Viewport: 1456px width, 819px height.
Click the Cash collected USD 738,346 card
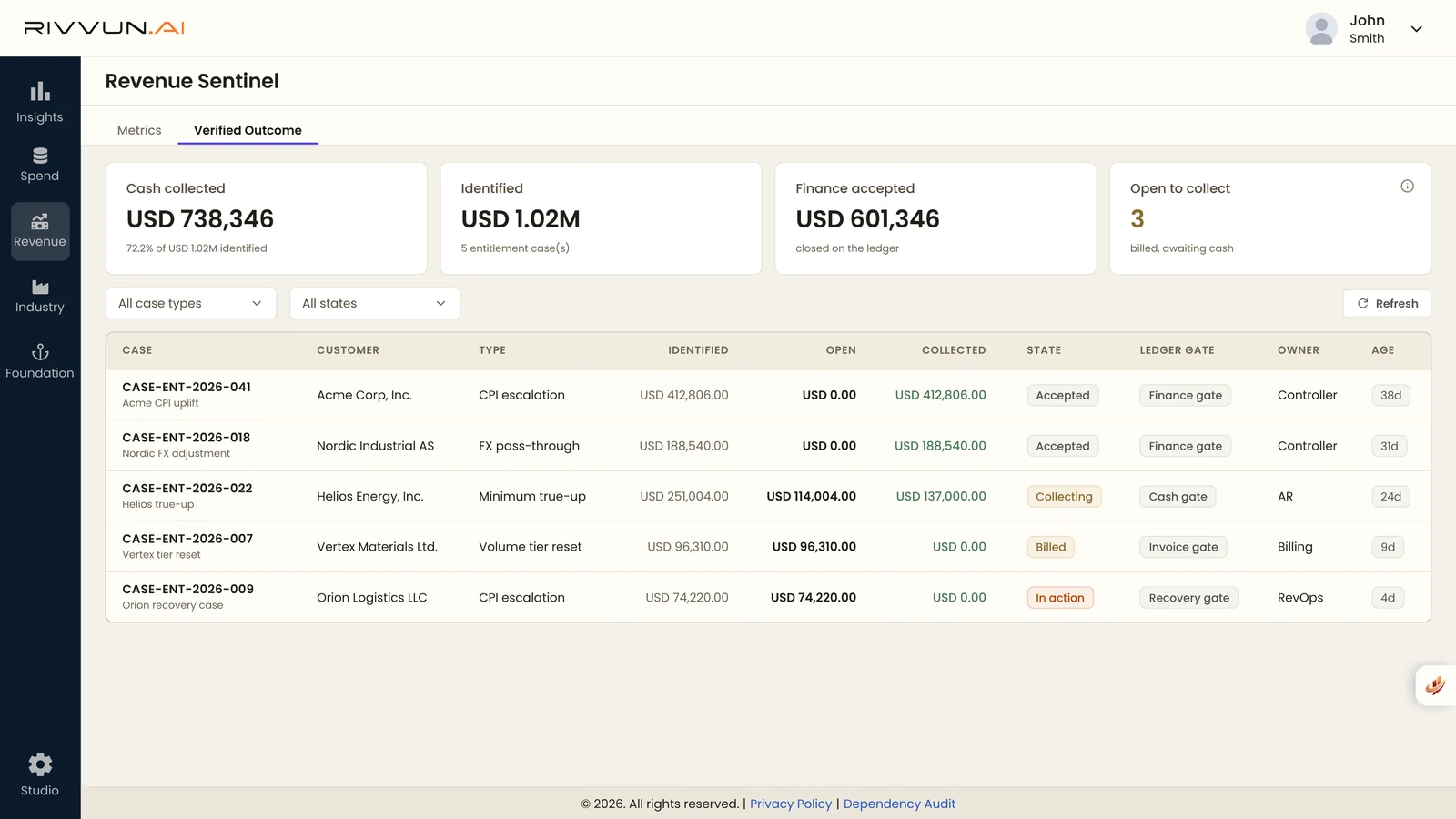click(267, 218)
